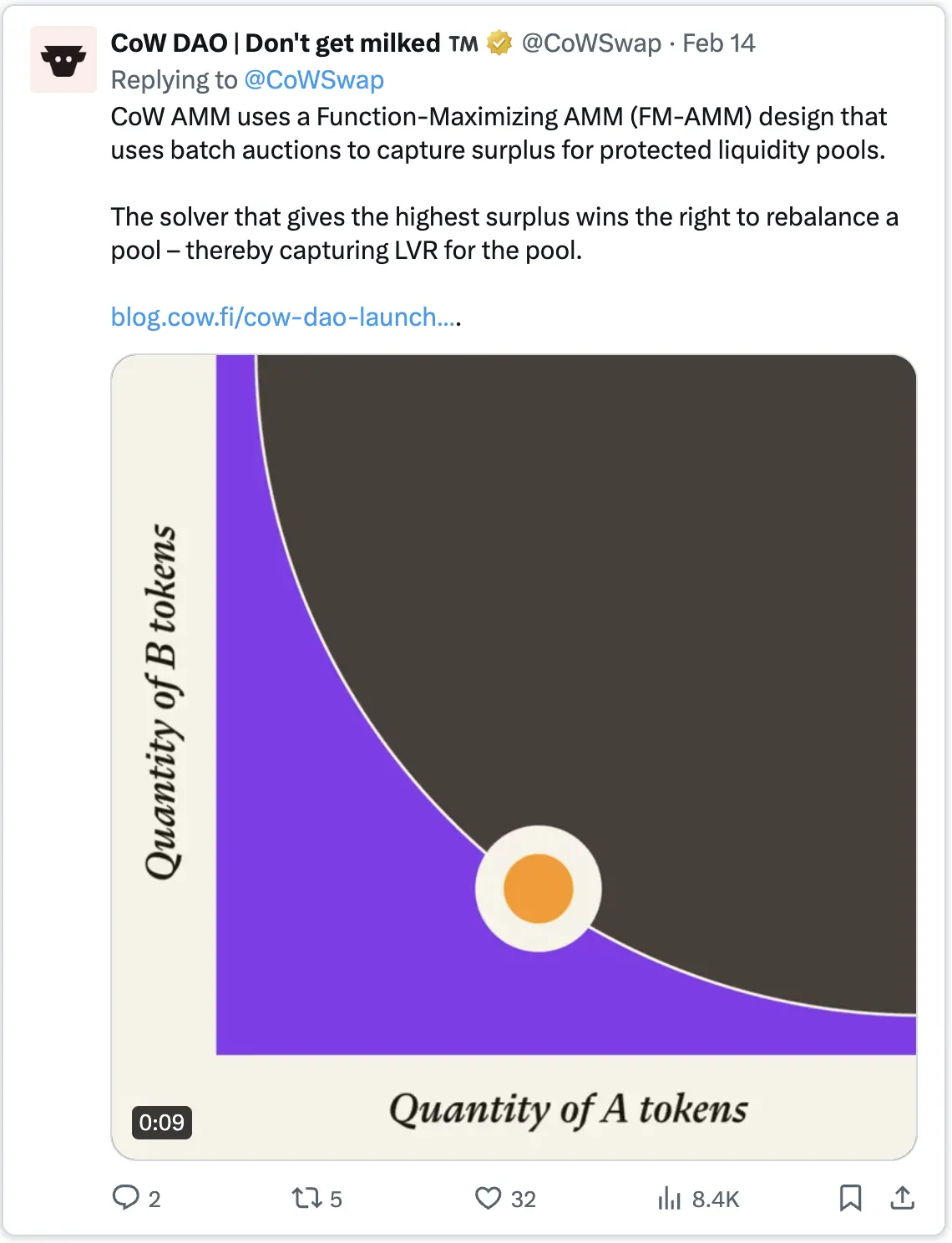Image resolution: width=952 pixels, height=1243 pixels.
Task: Repost the tweet via the retweet icon
Action: pyautogui.click(x=306, y=1199)
